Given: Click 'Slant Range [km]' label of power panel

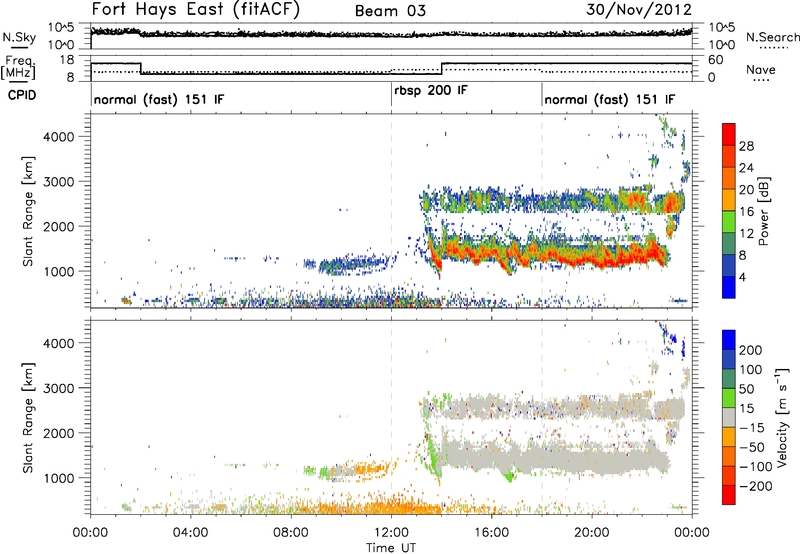Looking at the screenshot, I should point(29,211).
